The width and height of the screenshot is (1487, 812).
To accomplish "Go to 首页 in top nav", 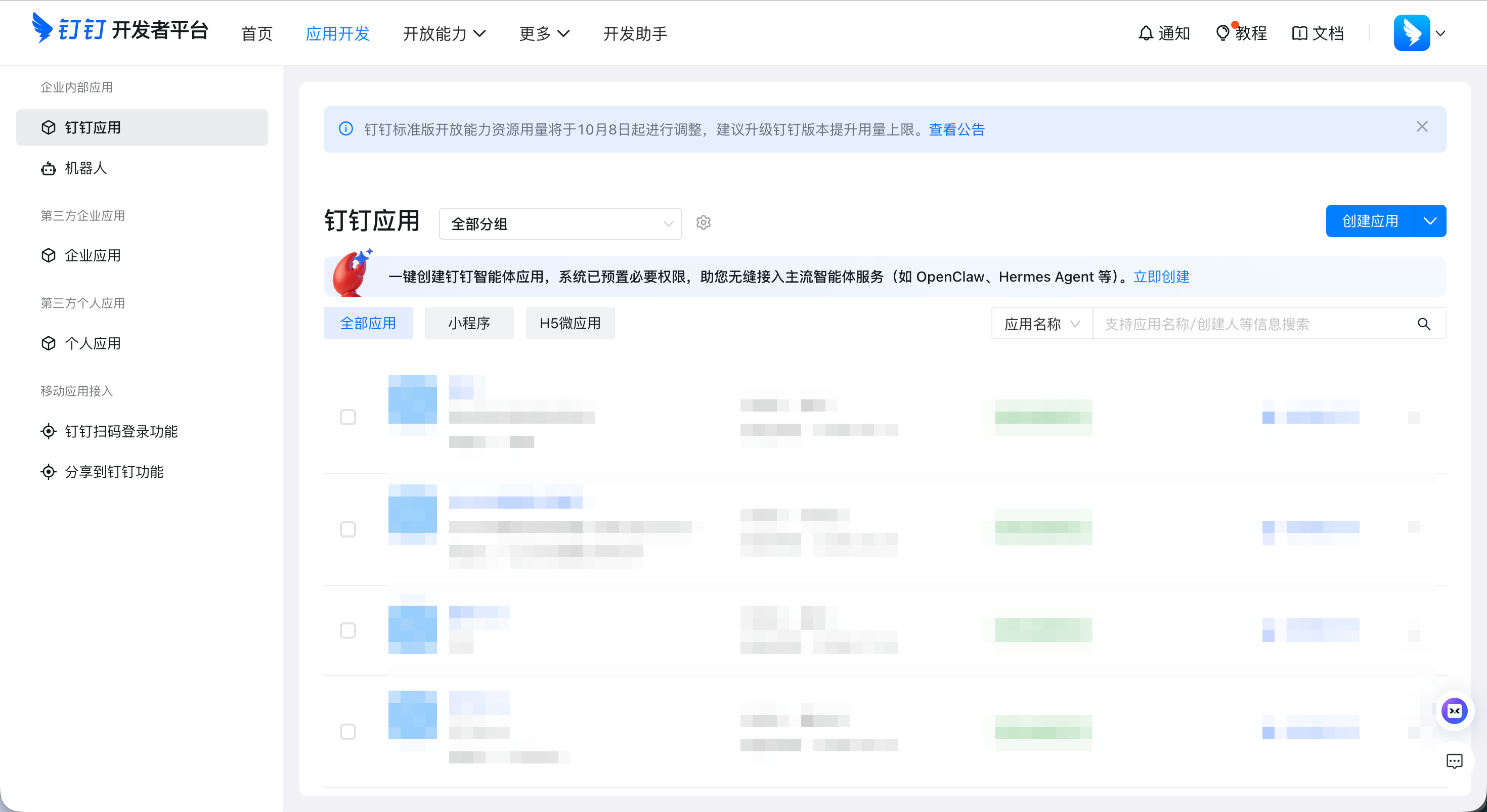I will click(x=257, y=33).
